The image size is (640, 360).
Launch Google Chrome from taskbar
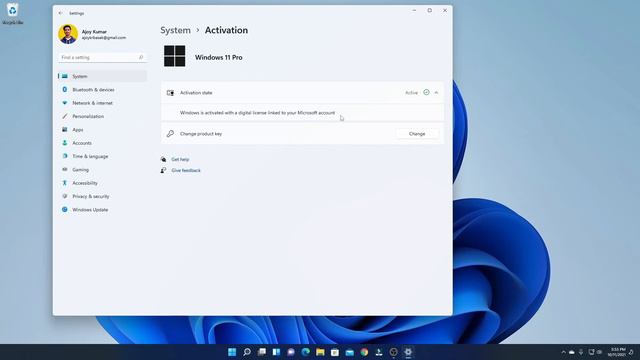pos(364,352)
